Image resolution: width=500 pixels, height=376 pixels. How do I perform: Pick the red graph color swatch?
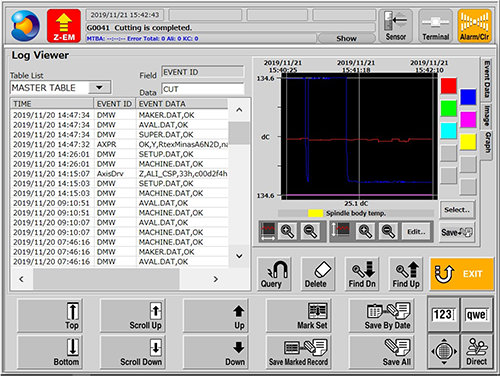pyautogui.click(x=448, y=86)
